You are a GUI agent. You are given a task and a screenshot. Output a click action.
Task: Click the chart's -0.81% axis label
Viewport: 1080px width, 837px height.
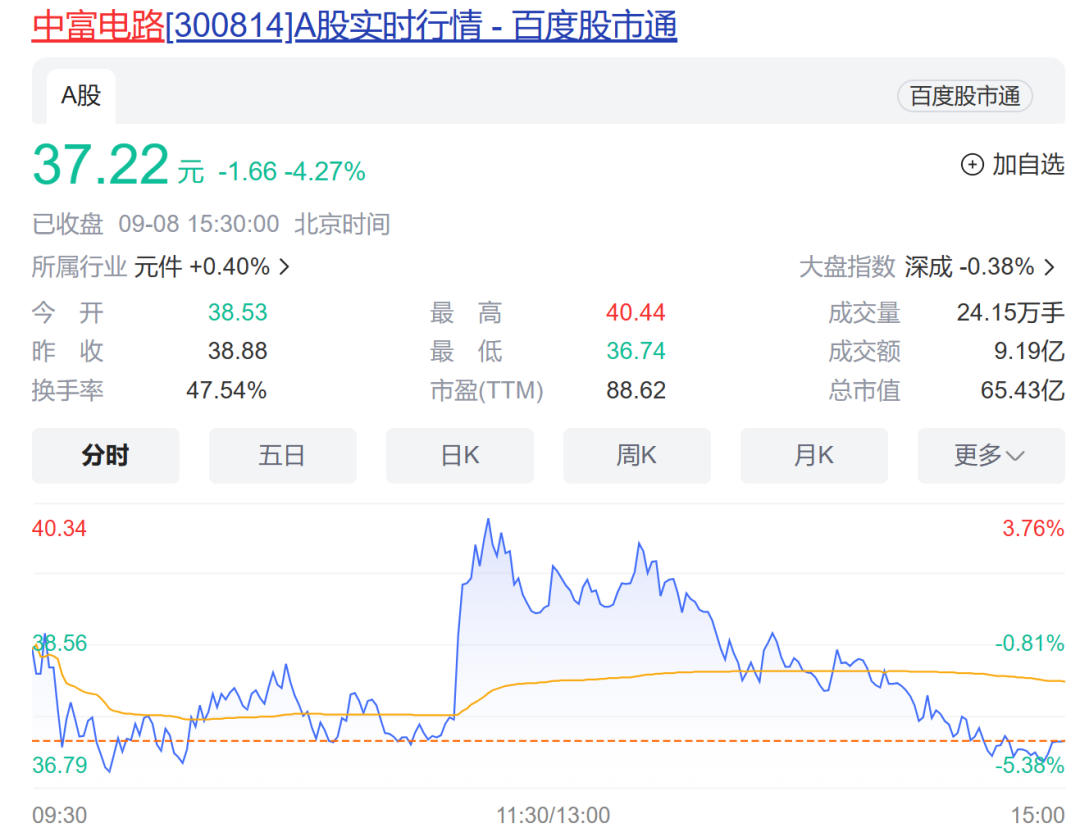point(1030,643)
